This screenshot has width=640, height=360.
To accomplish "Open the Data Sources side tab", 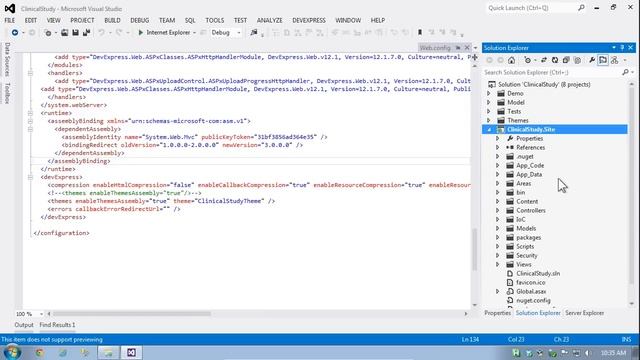I will pyautogui.click(x=7, y=60).
